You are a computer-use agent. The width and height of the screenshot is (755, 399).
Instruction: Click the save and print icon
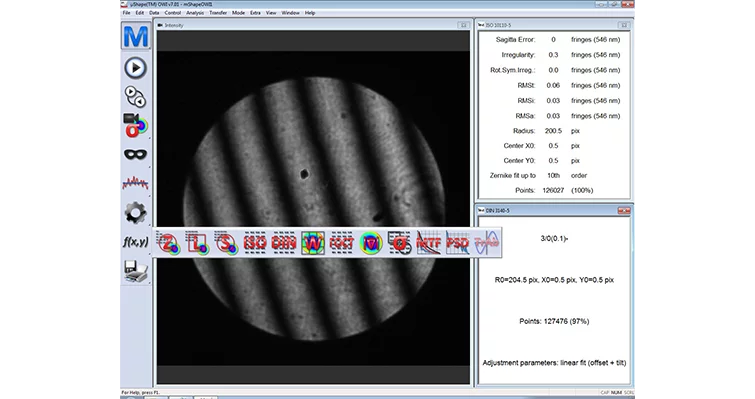click(135, 271)
